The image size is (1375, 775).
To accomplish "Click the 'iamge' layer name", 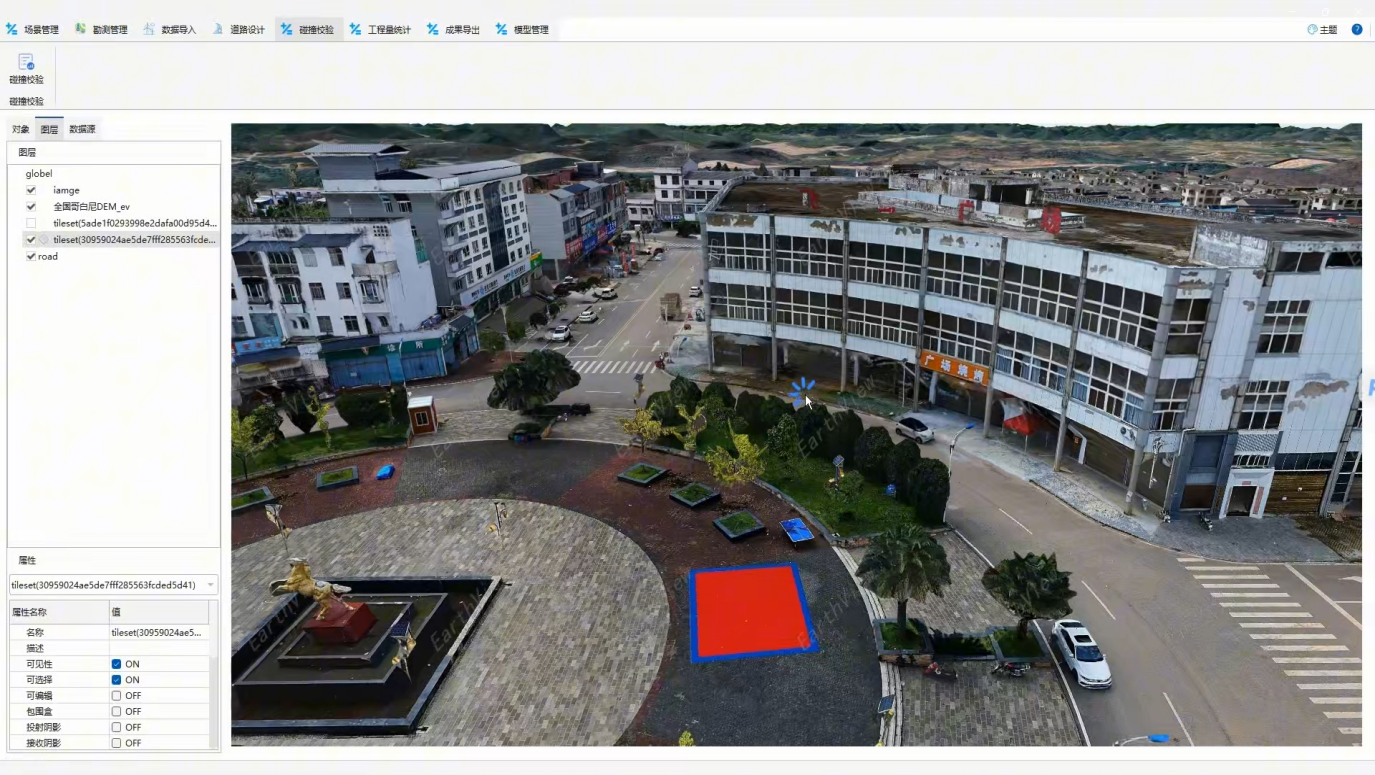I will [66, 190].
